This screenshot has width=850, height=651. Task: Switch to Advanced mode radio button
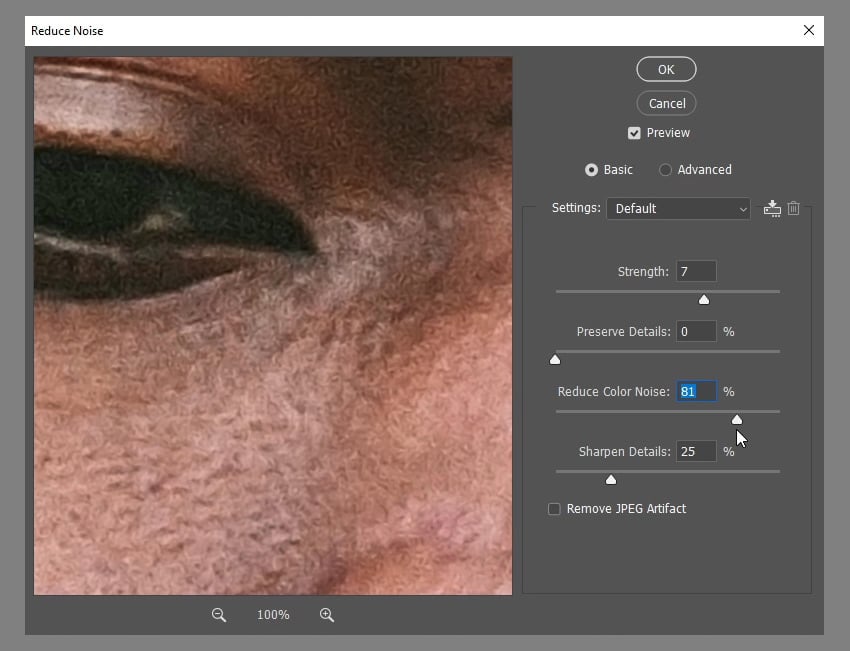[665, 170]
